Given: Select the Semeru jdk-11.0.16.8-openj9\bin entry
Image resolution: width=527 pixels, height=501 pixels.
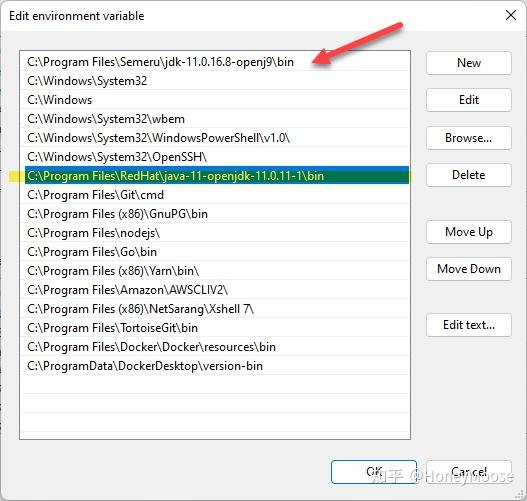Looking at the screenshot, I should tap(217, 62).
